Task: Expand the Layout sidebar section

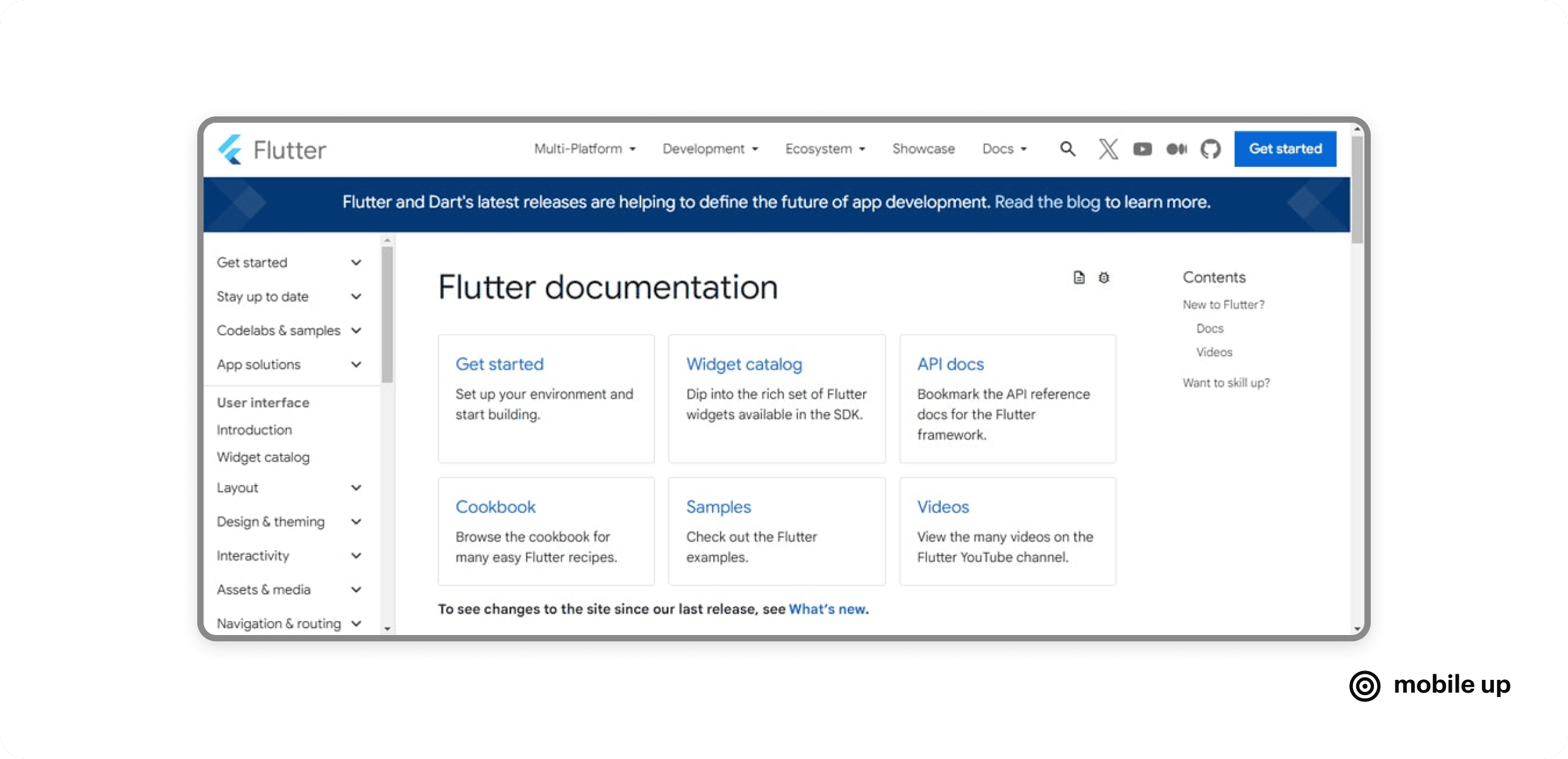Action: tap(356, 488)
